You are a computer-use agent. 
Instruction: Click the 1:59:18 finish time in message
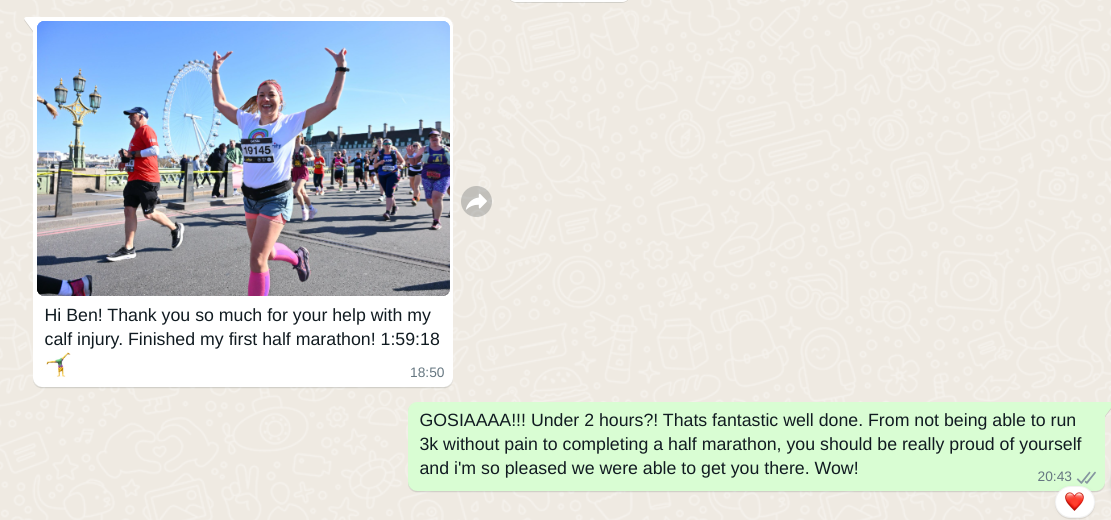[x=410, y=339]
